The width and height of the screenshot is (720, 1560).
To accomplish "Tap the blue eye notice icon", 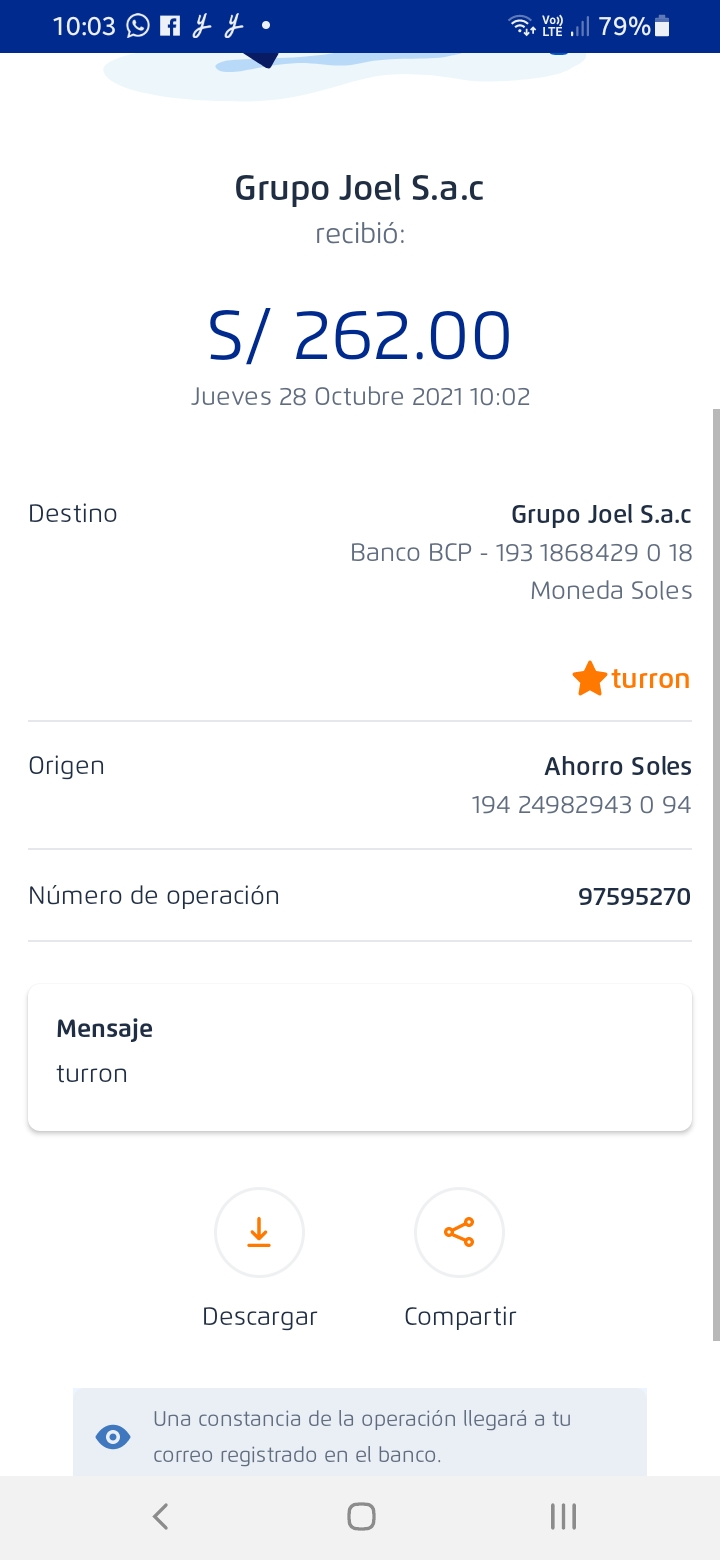I will coord(112,1437).
